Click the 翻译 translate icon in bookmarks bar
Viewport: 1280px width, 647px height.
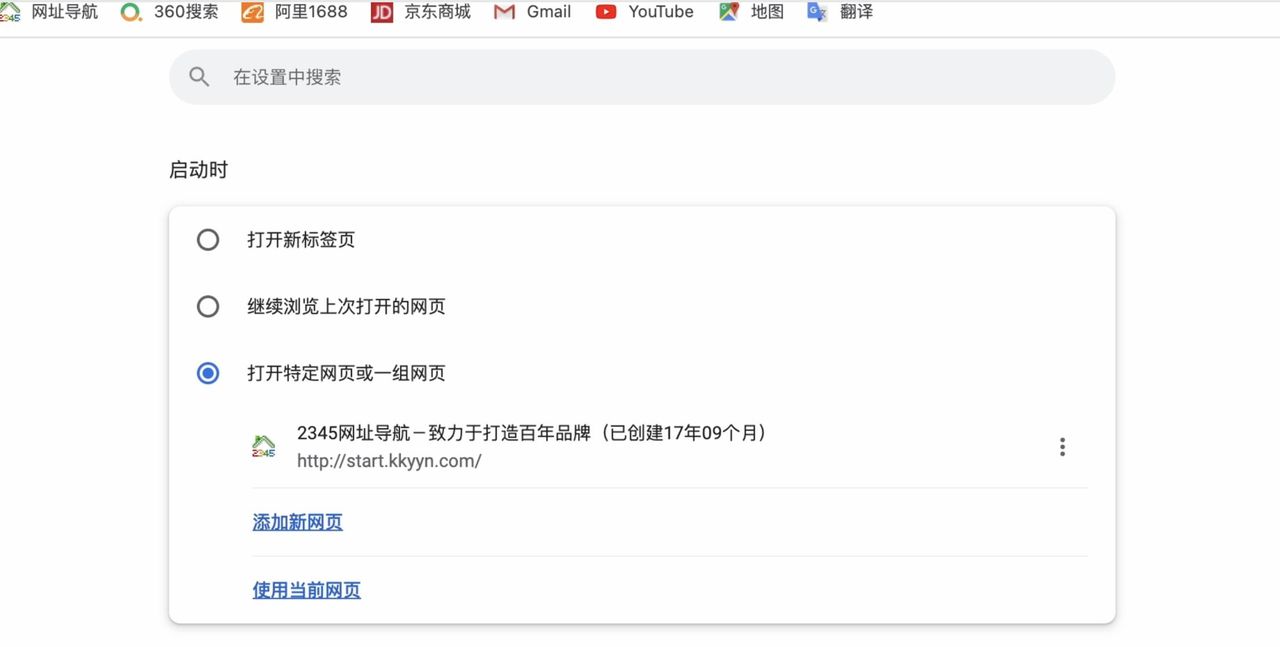coord(816,12)
